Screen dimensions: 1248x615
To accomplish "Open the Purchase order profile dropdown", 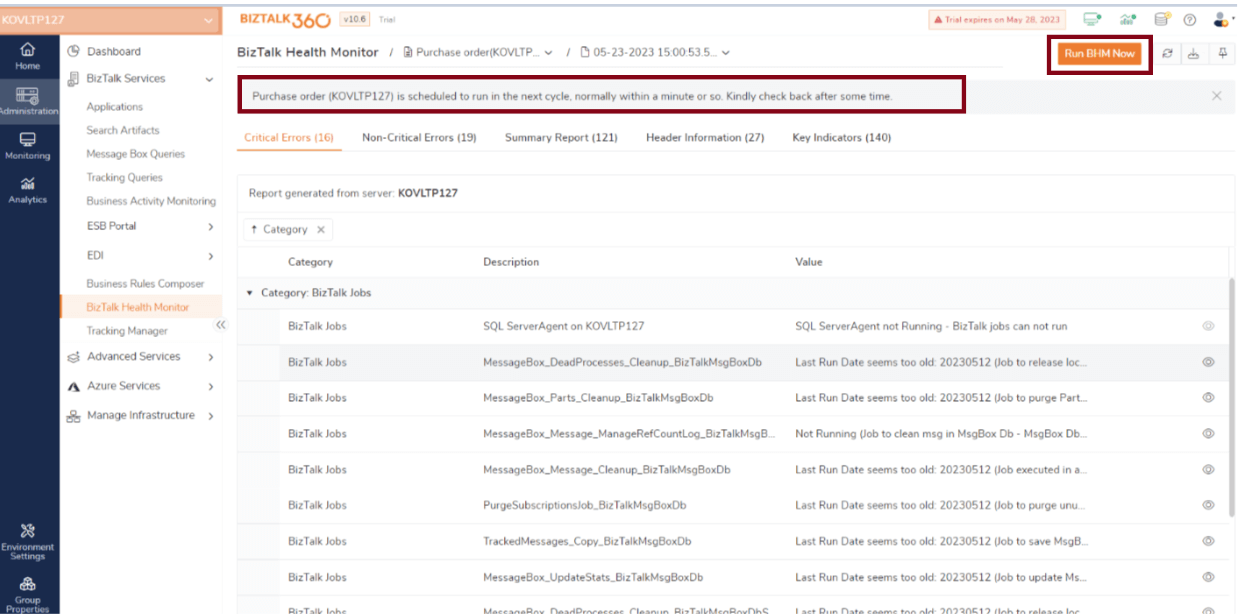I will pos(478,53).
